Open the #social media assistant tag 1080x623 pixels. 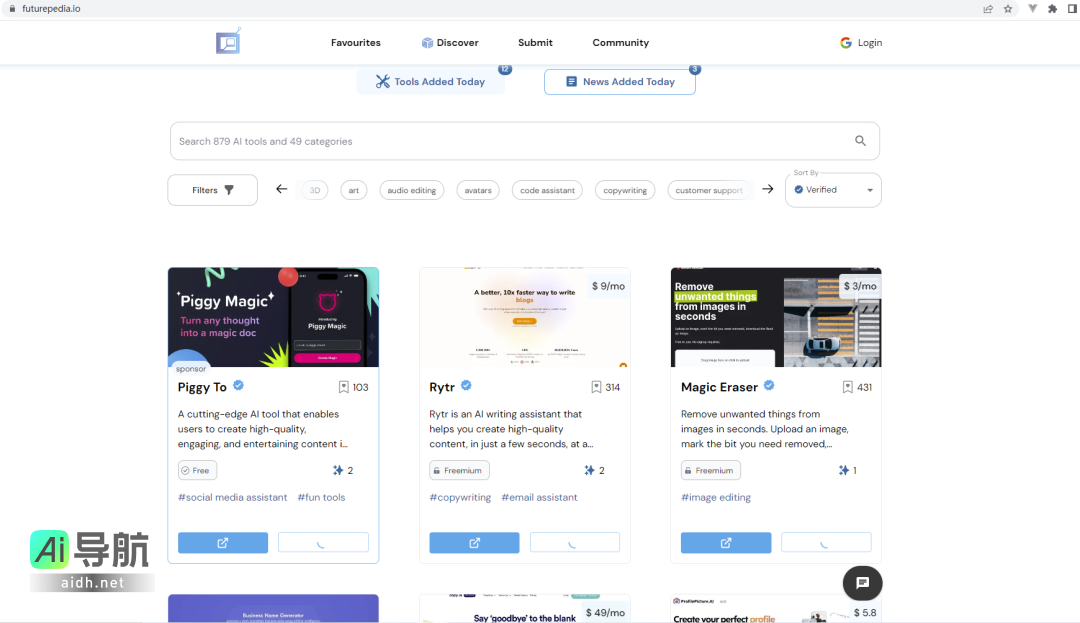click(233, 497)
